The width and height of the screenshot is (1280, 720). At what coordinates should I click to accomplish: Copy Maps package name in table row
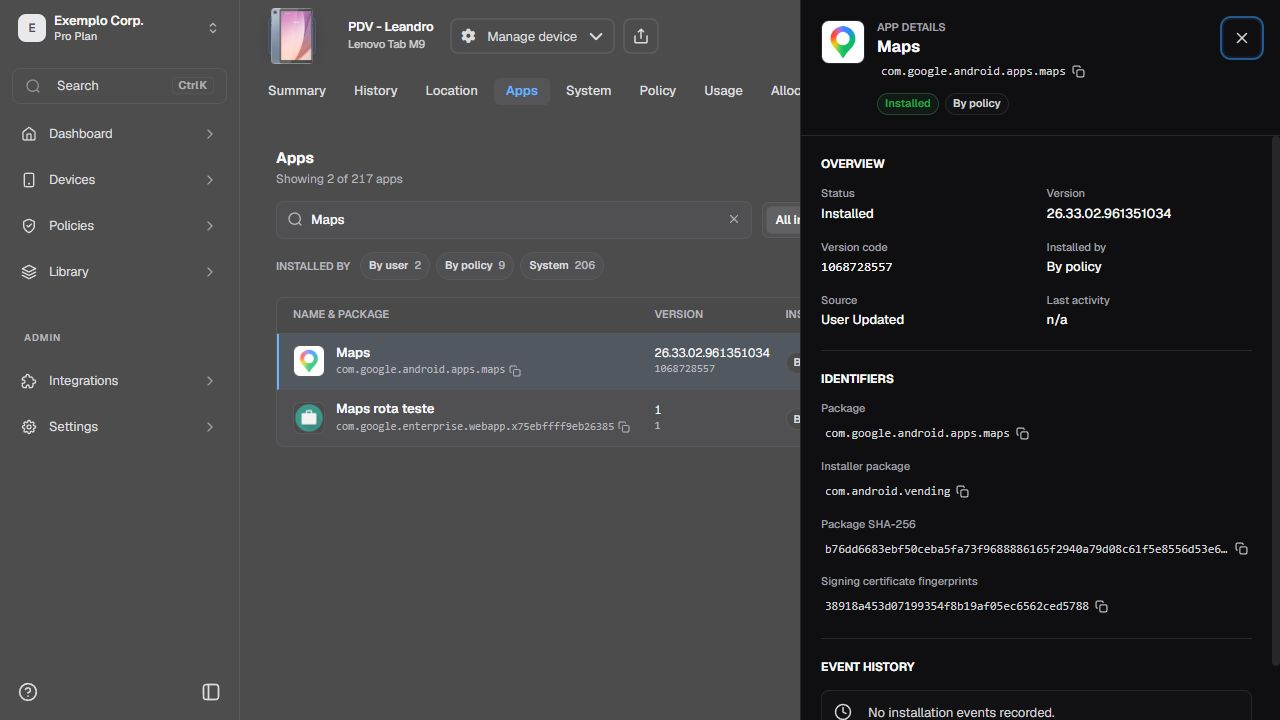(515, 371)
